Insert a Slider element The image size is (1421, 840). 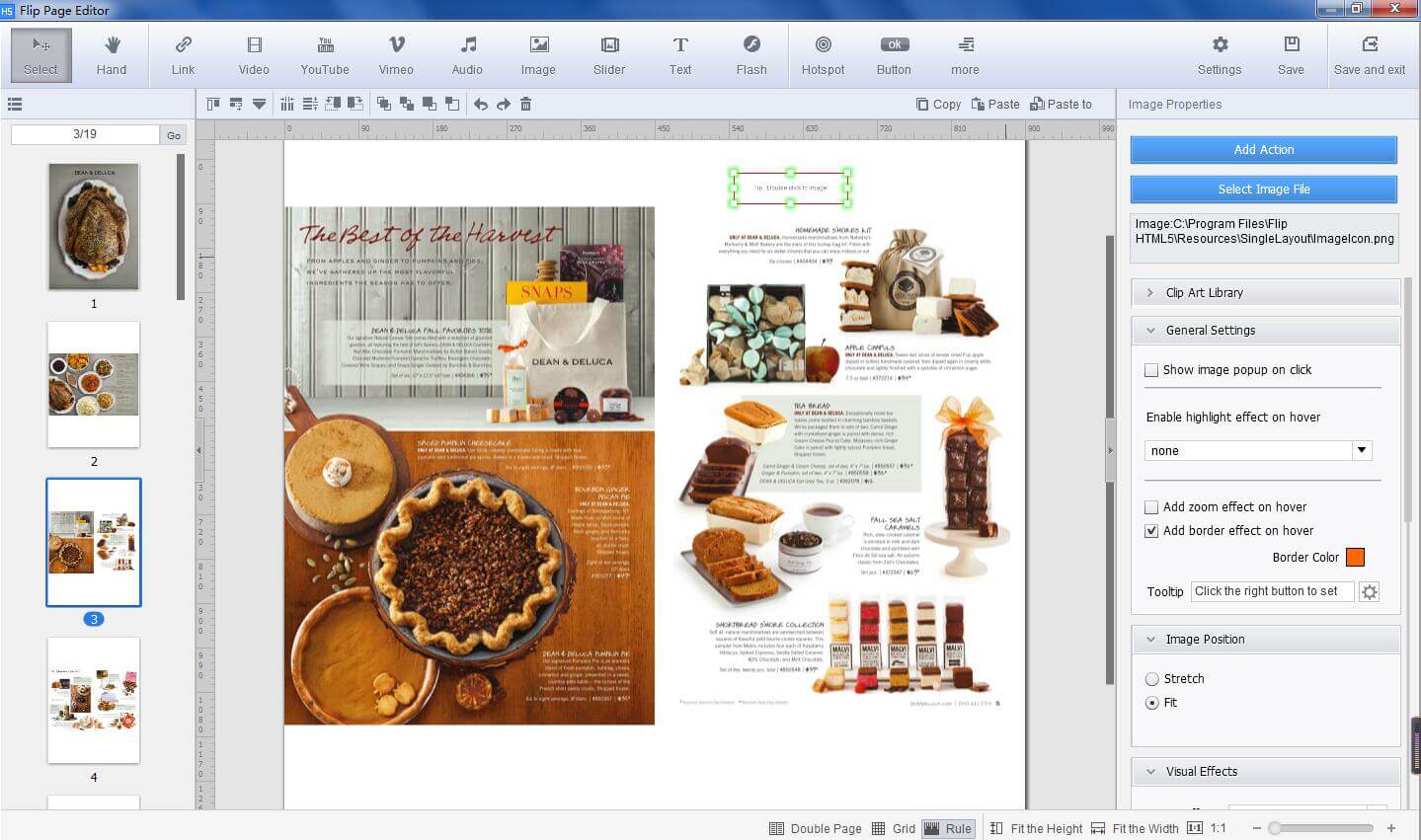tap(608, 54)
